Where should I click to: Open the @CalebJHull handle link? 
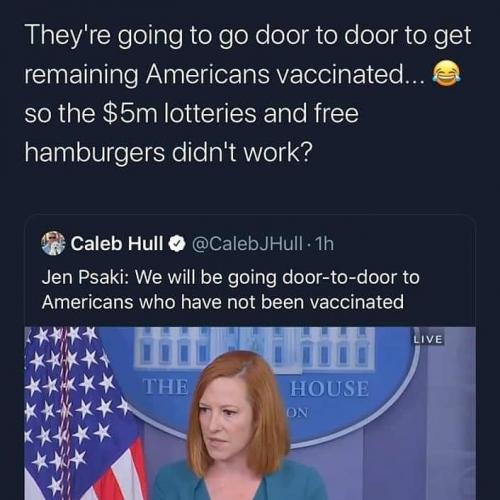click(247, 244)
